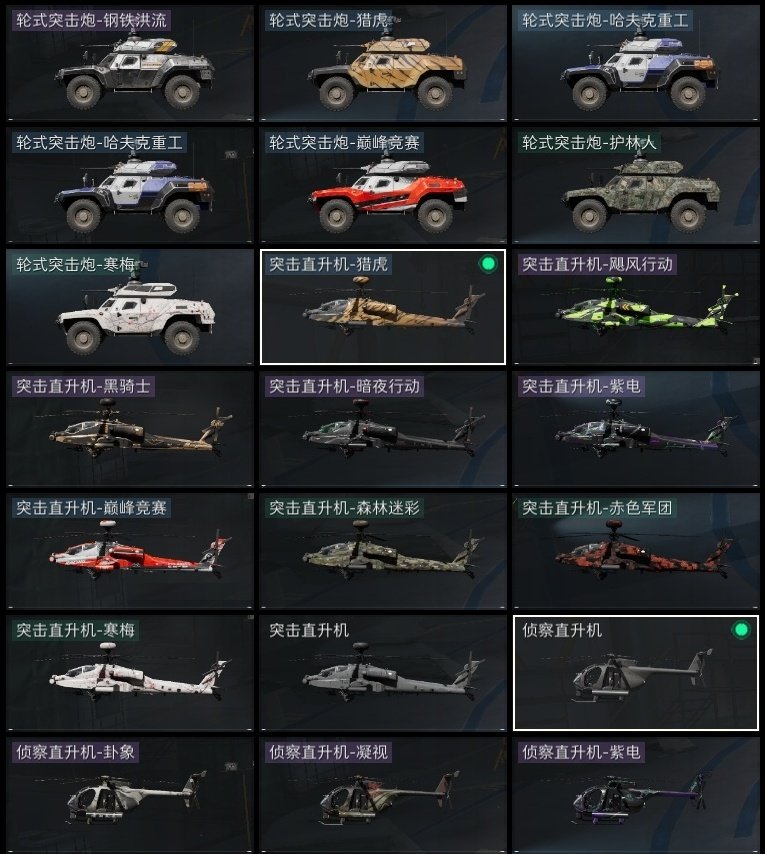Click the green equipped dot on 侦察直升机

point(741,630)
